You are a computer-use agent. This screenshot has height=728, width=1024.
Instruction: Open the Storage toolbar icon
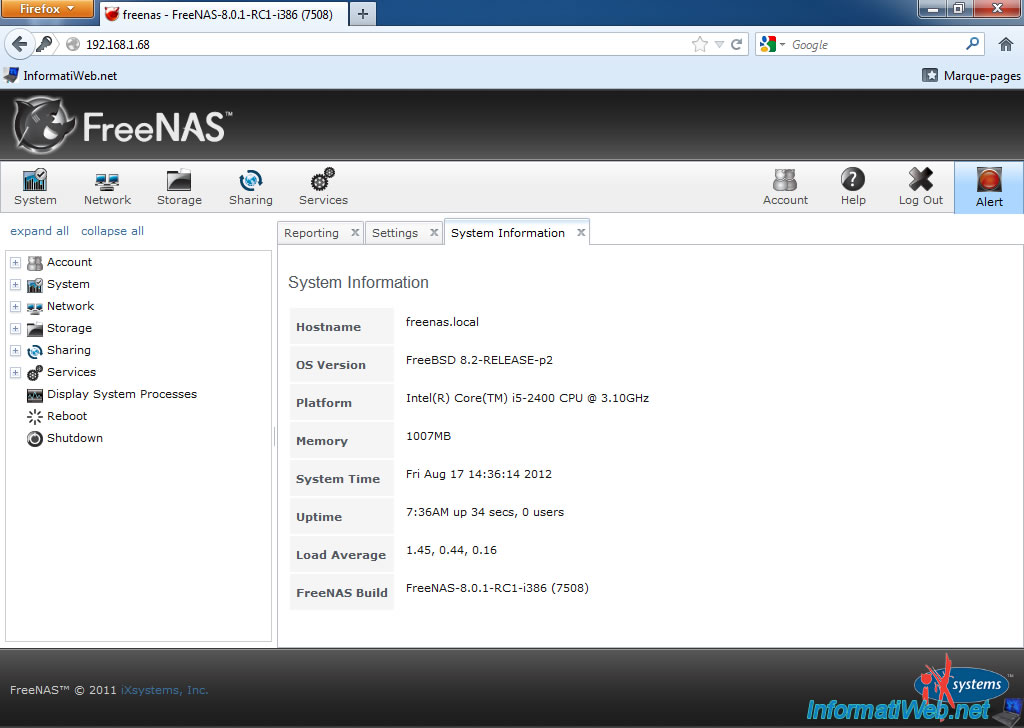pyautogui.click(x=179, y=187)
